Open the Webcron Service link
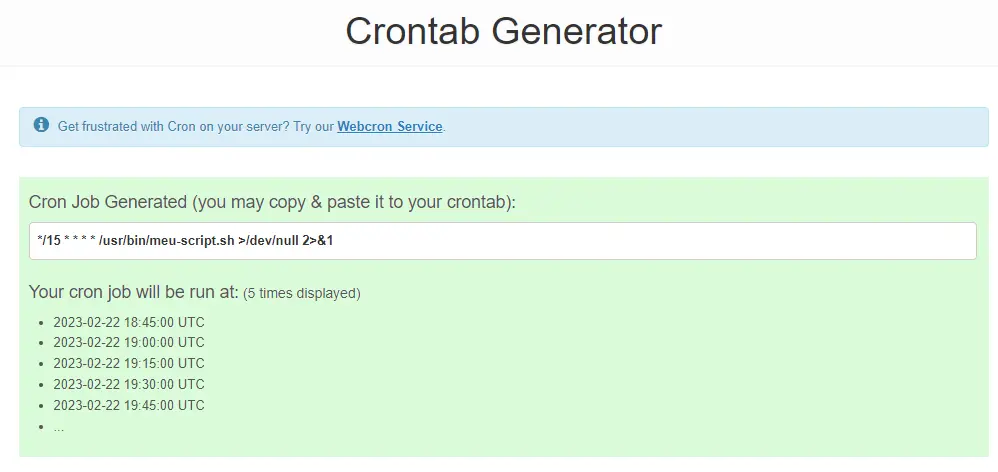The height and width of the screenshot is (472, 998). point(390,127)
